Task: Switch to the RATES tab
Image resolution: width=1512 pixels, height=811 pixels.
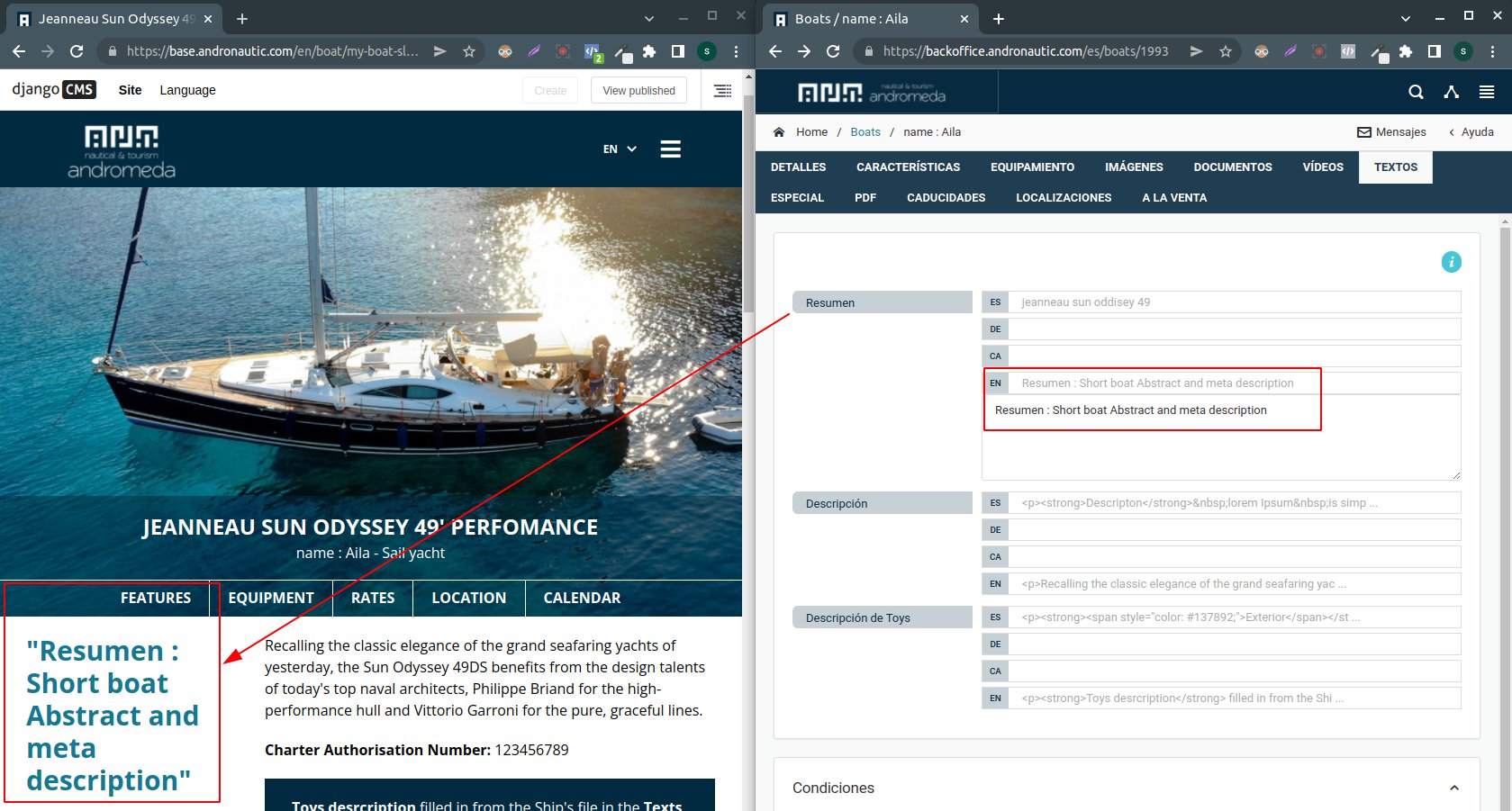Action: (373, 598)
